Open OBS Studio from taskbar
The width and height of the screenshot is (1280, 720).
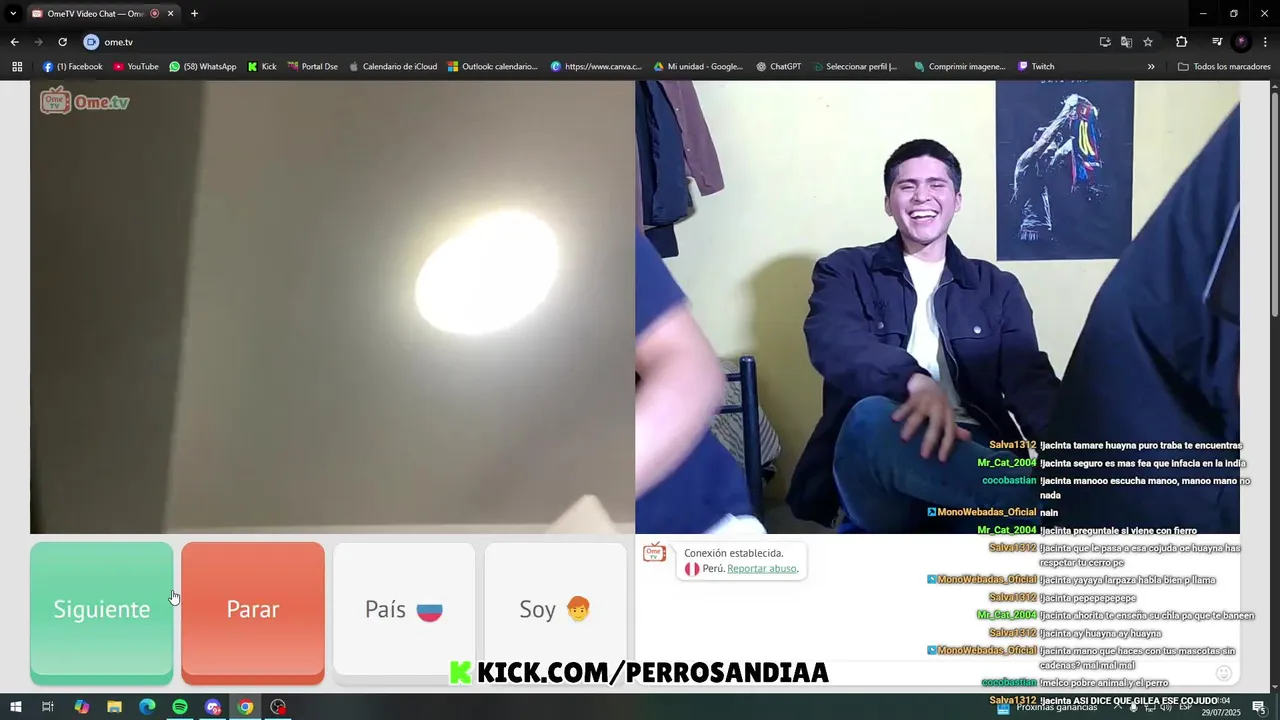(x=278, y=707)
